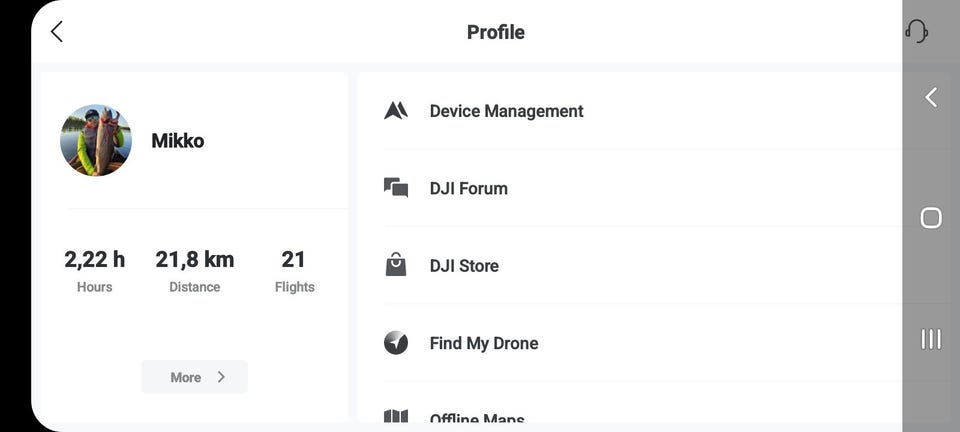Tap the DJI Store shopping bag icon
This screenshot has width=960, height=432.
point(396,265)
